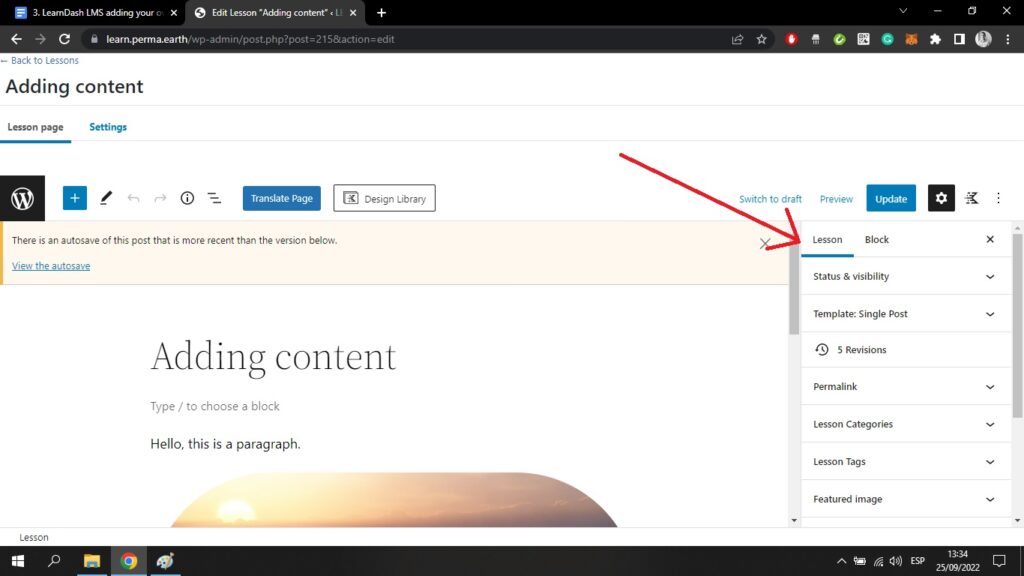Image resolution: width=1024 pixels, height=576 pixels.
Task: Click the Undo arrow icon
Action: [133, 198]
